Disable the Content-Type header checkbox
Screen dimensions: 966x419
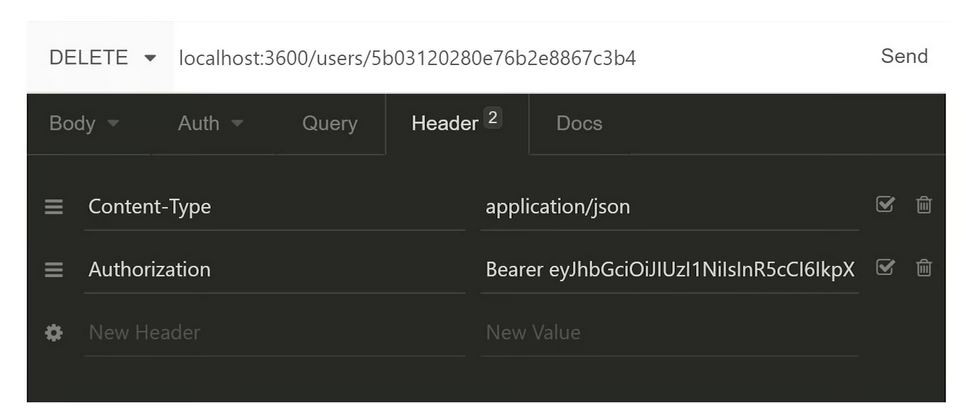(x=885, y=205)
